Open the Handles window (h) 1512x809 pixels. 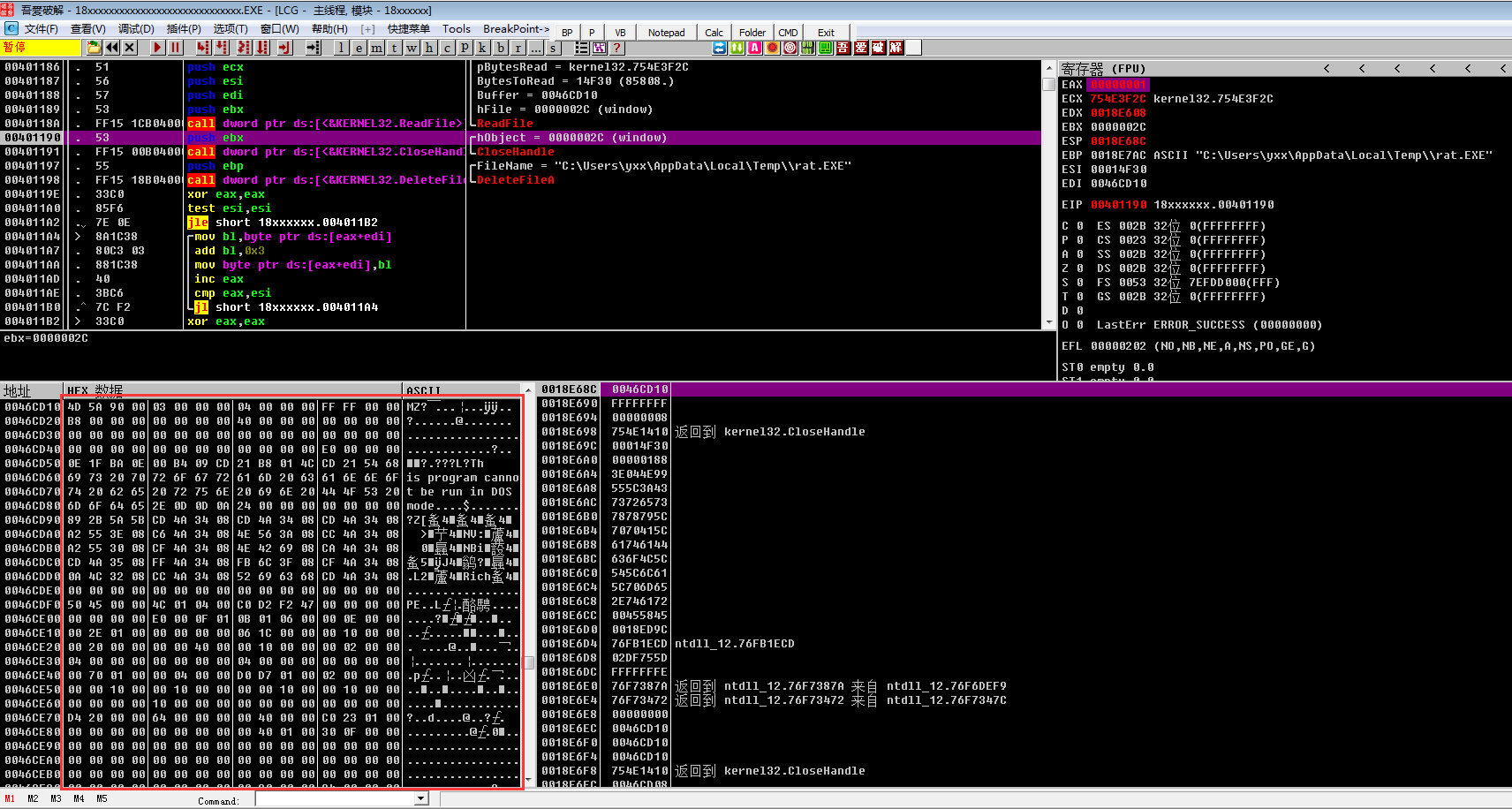[429, 48]
